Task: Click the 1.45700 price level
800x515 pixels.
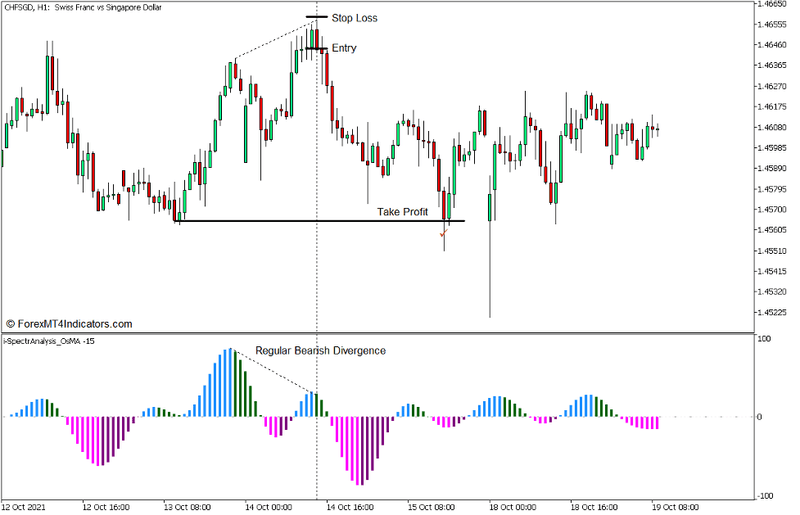Action: pos(772,210)
